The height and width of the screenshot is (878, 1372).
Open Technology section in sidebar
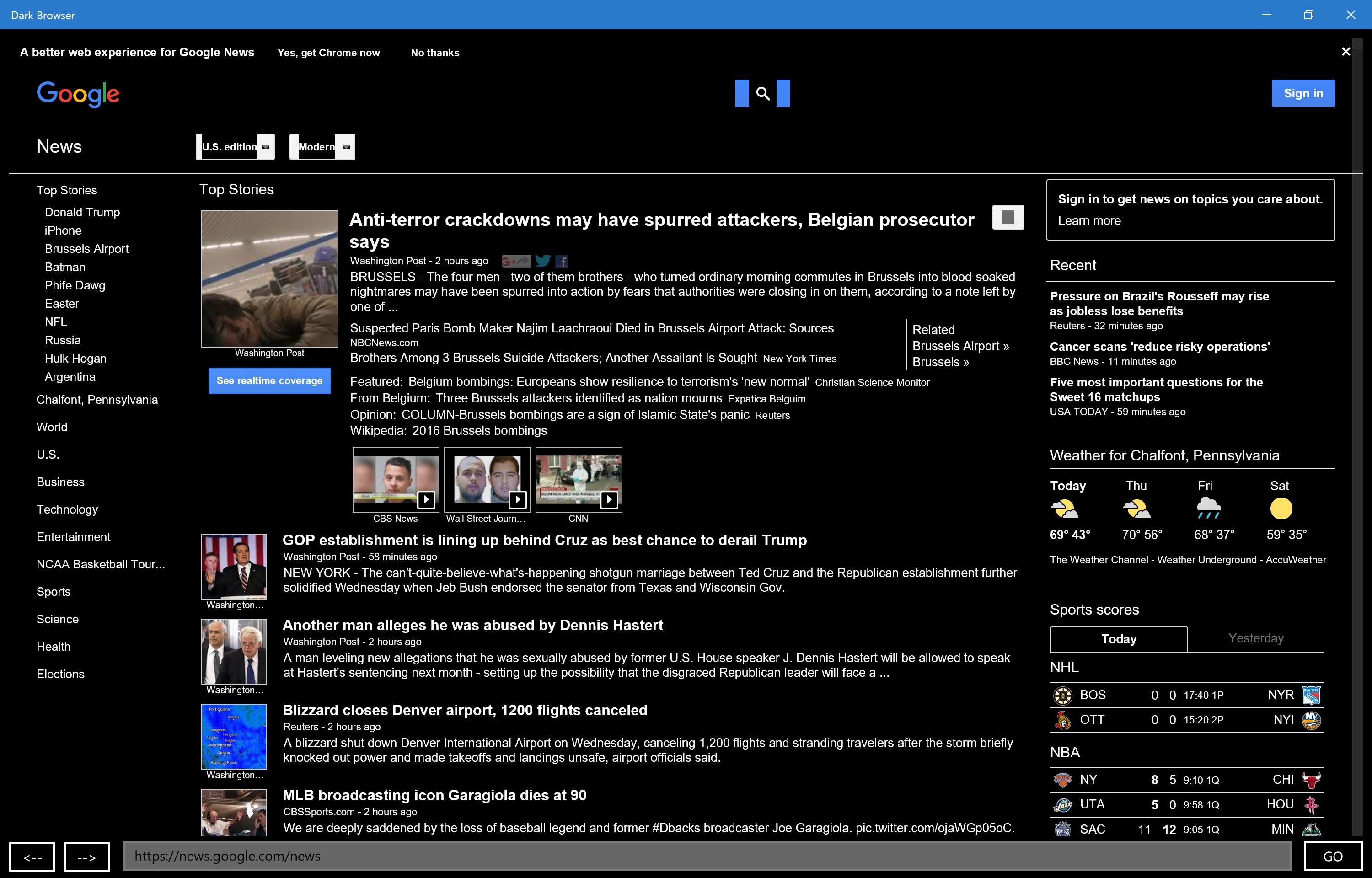(x=67, y=510)
